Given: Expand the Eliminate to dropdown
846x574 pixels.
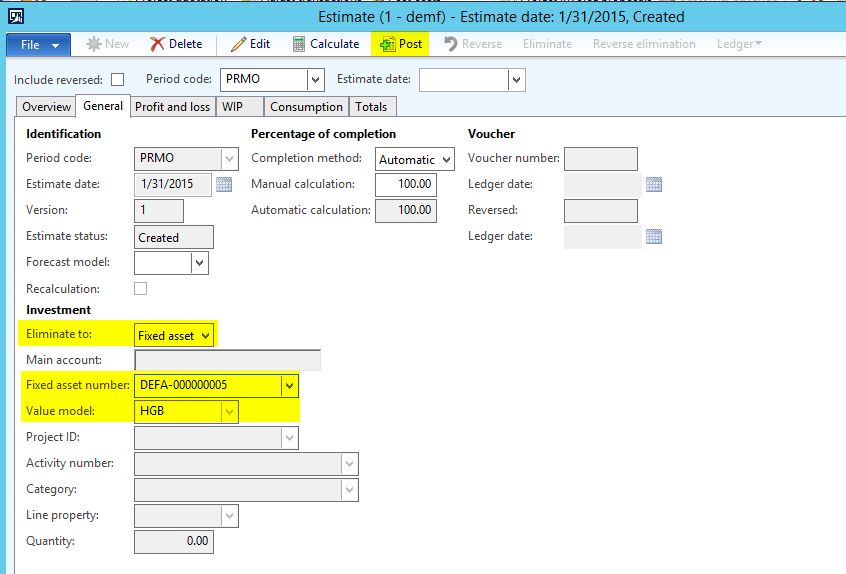Looking at the screenshot, I should [x=206, y=336].
